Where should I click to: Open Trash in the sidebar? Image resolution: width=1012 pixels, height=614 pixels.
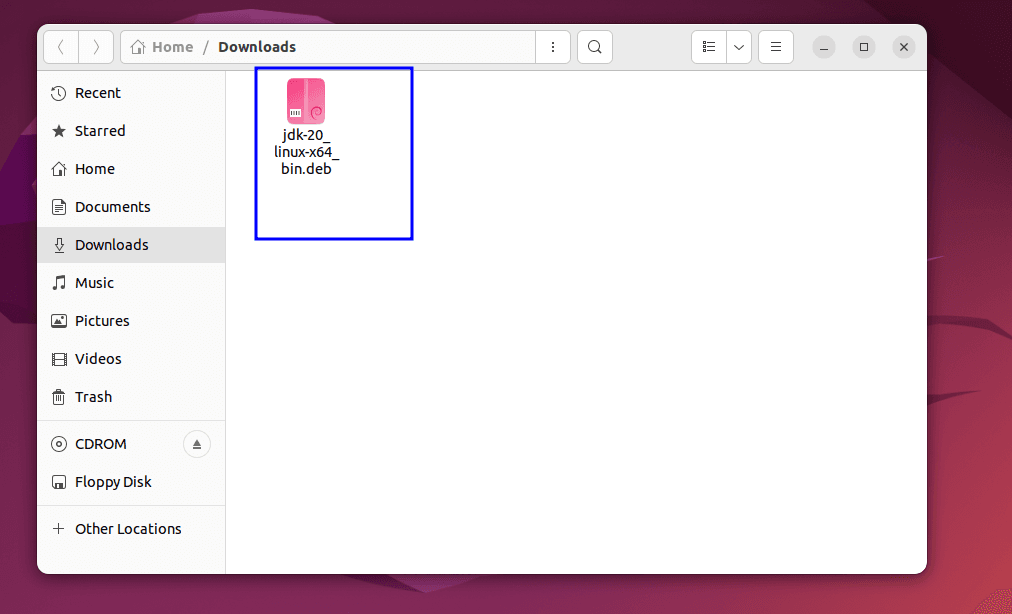(x=132, y=397)
